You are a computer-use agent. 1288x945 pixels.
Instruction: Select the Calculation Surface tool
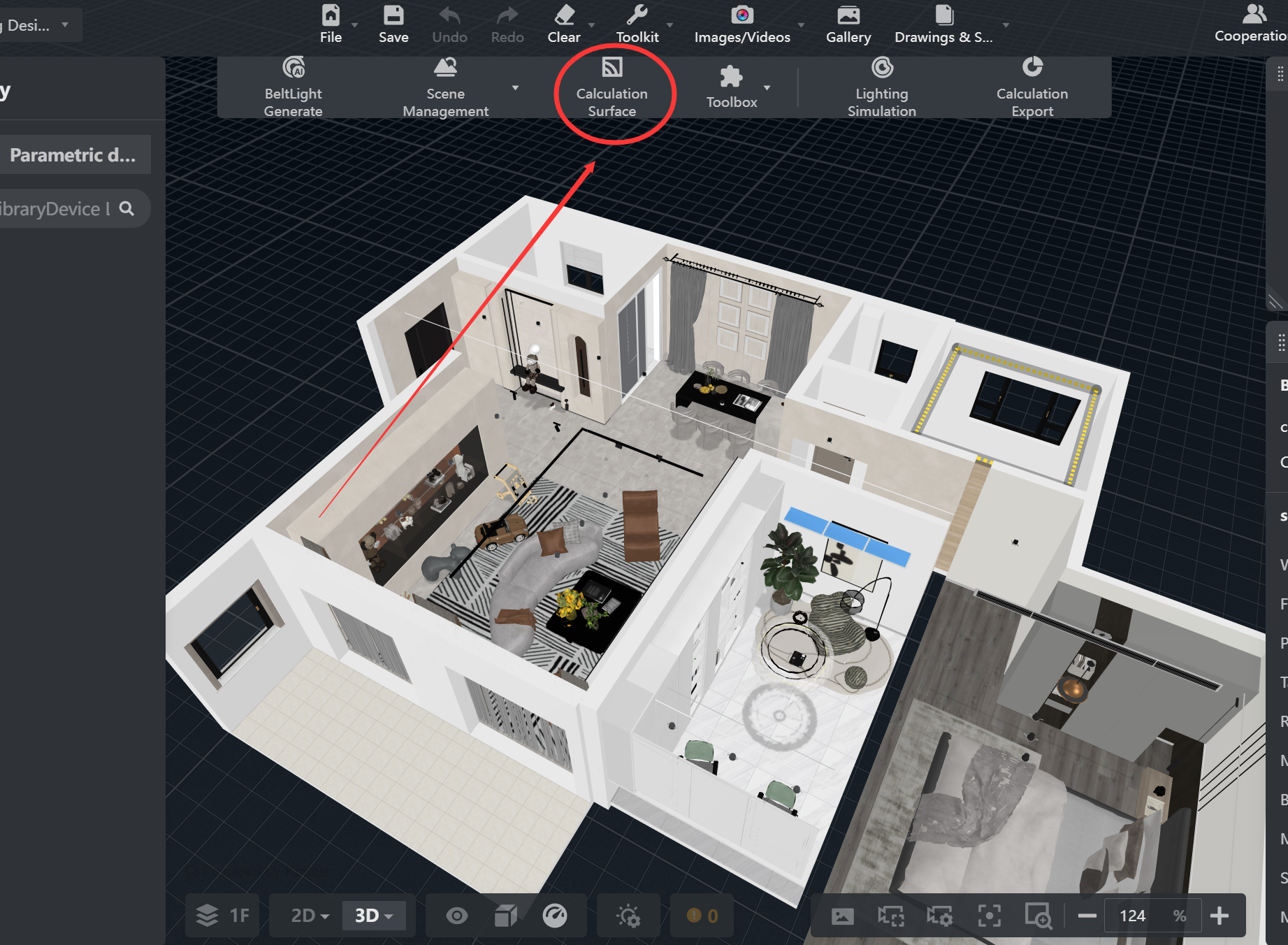[612, 87]
